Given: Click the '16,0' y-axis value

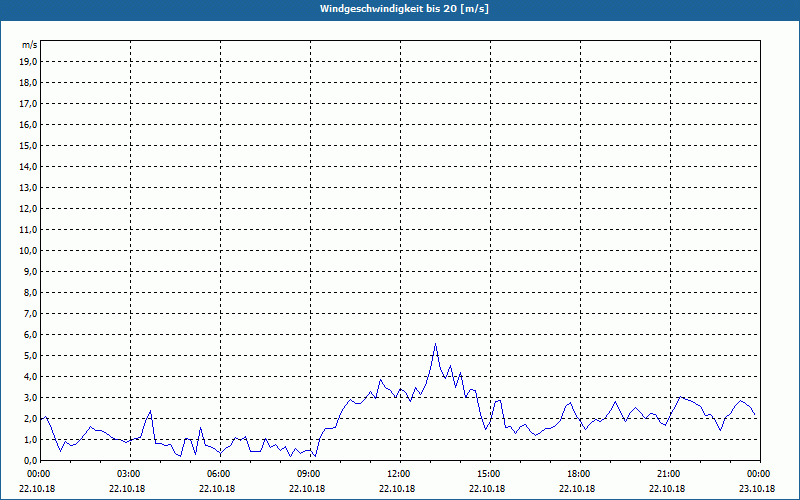Looking at the screenshot, I should coord(28,124).
